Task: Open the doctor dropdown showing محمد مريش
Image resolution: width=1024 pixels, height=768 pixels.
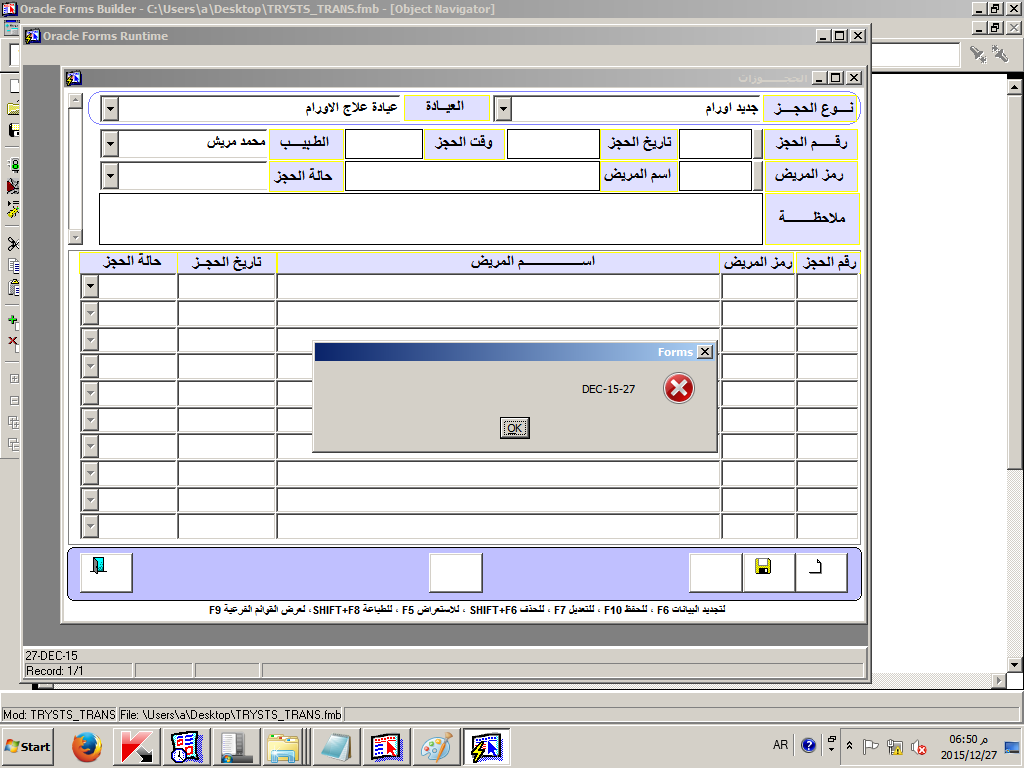Action: [x=110, y=143]
